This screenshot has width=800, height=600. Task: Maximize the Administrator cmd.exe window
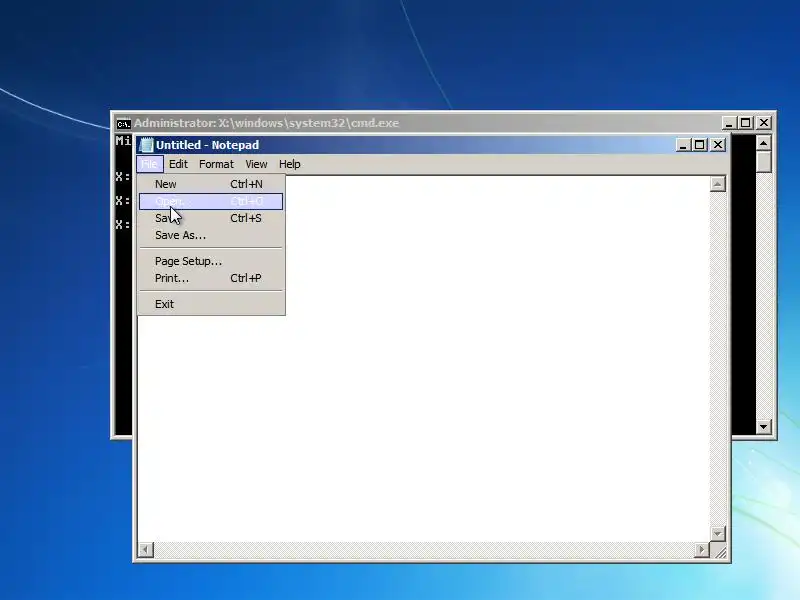[745, 123]
